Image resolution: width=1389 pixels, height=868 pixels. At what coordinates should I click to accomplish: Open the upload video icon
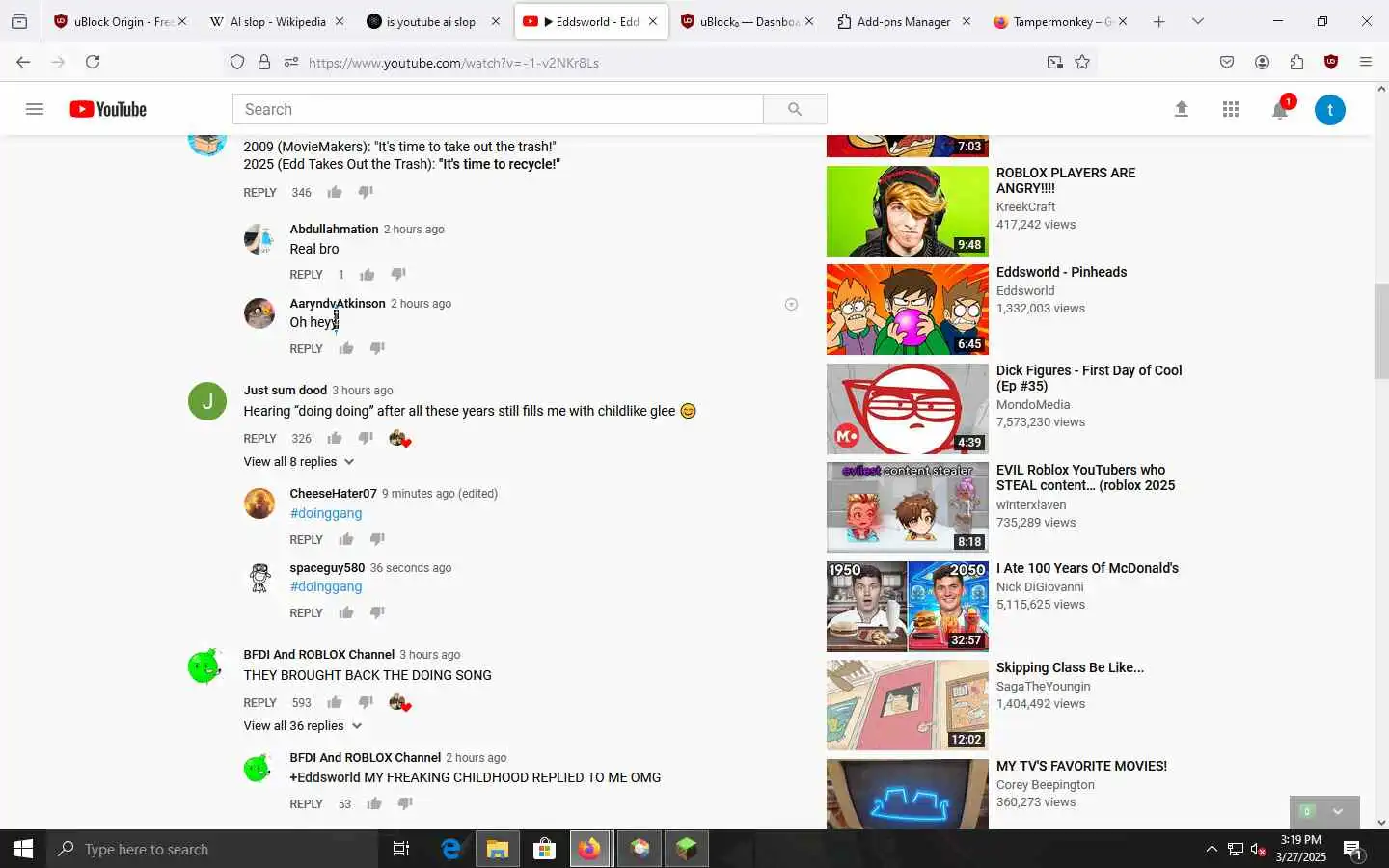[x=1181, y=109]
